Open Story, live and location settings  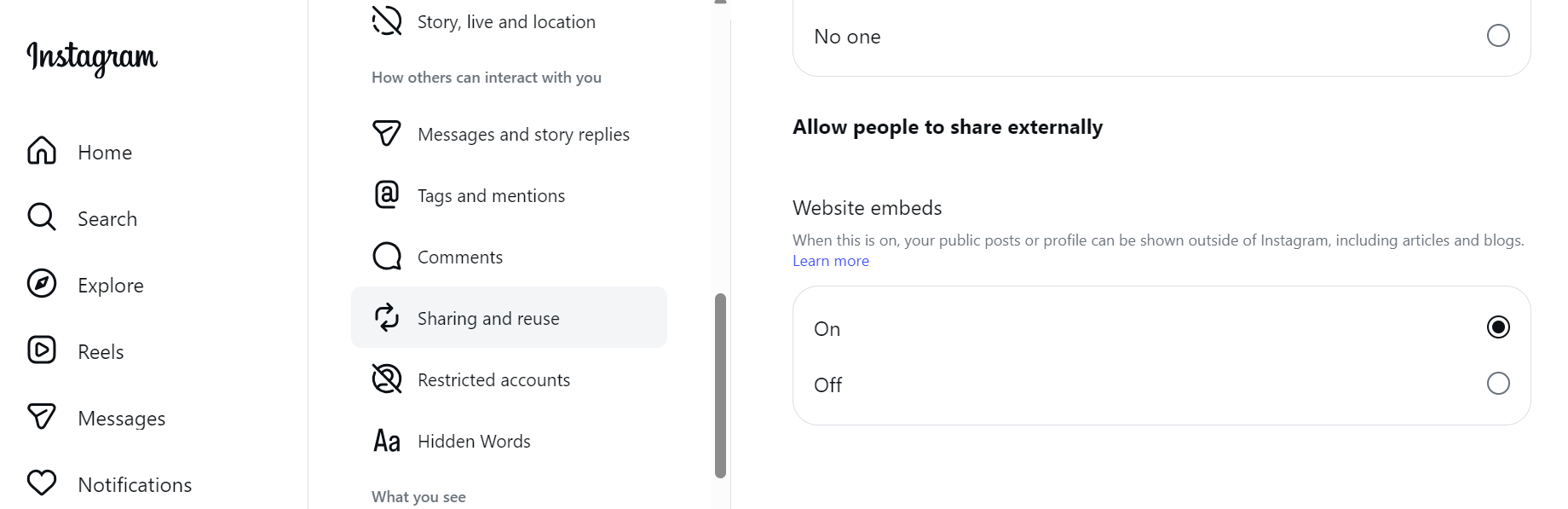pos(505,21)
